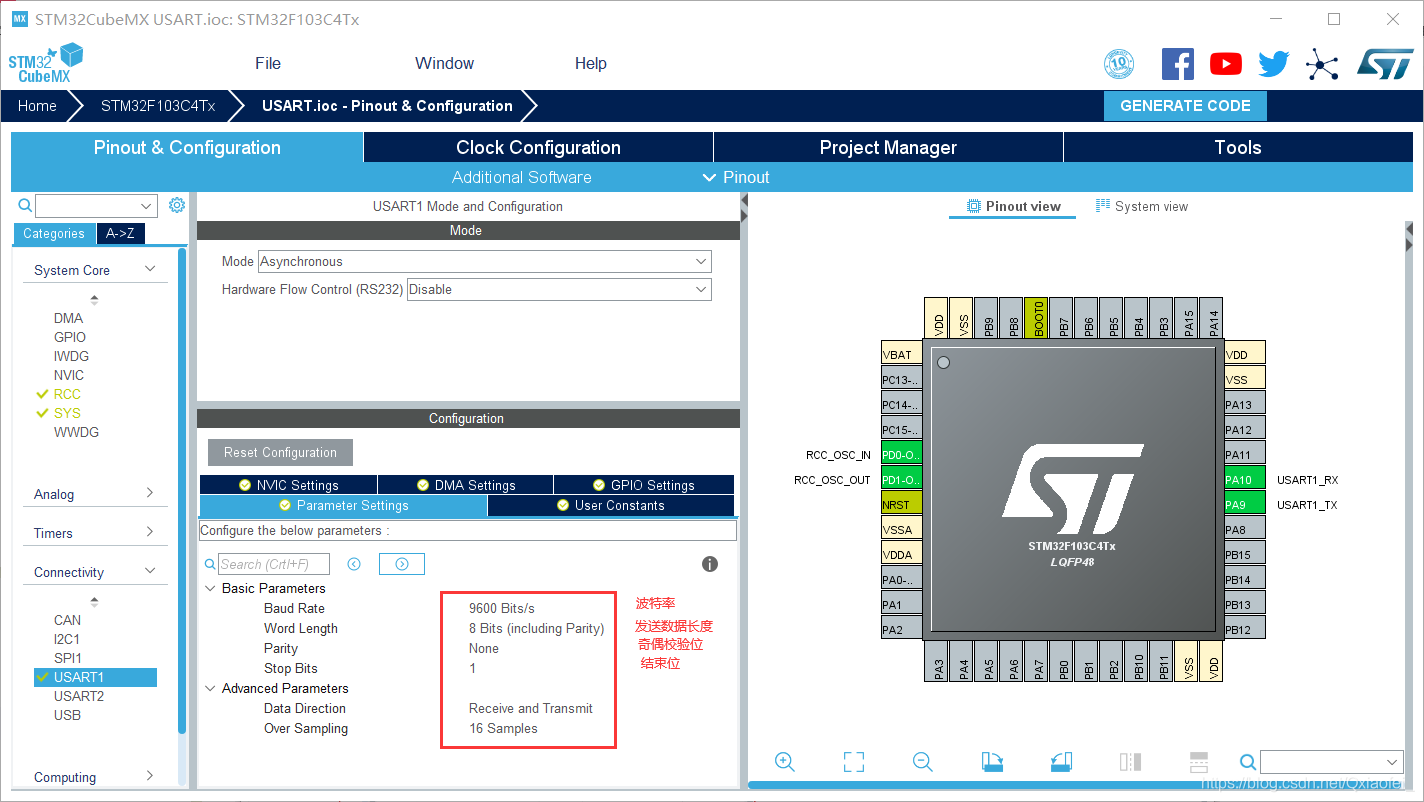Screen dimensions: 1424x802
Task: Click the 10 years anniversary badge
Action: 1119,64
